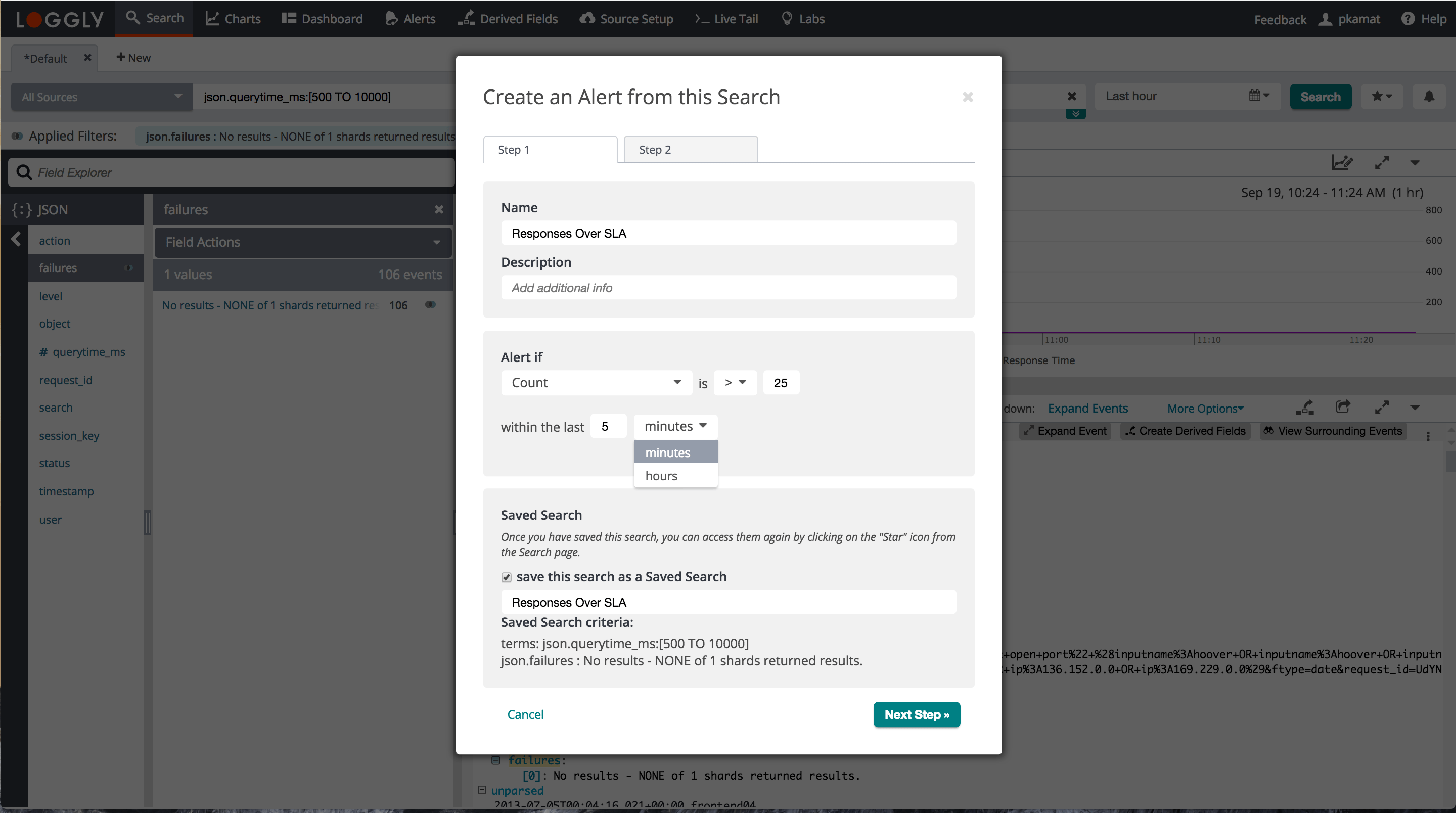
Task: Click the chart edit icon above graph
Action: (1342, 163)
